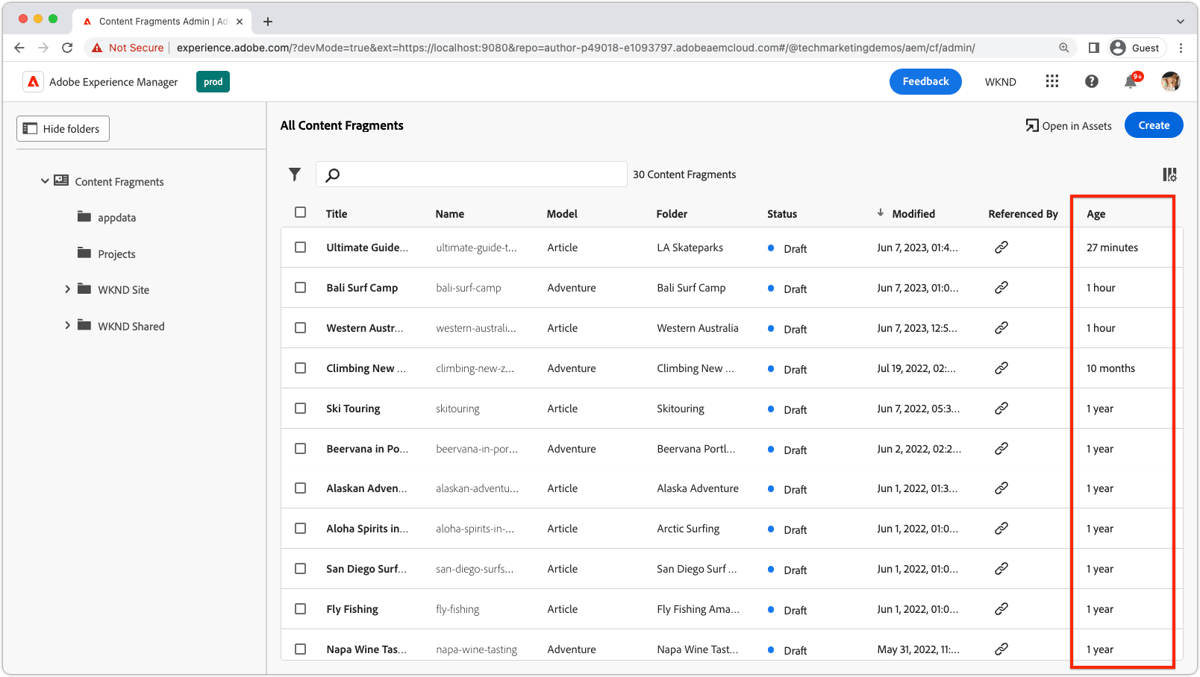1200x677 pixels.
Task: Check the Fly Fishing row checkbox
Action: pos(300,608)
